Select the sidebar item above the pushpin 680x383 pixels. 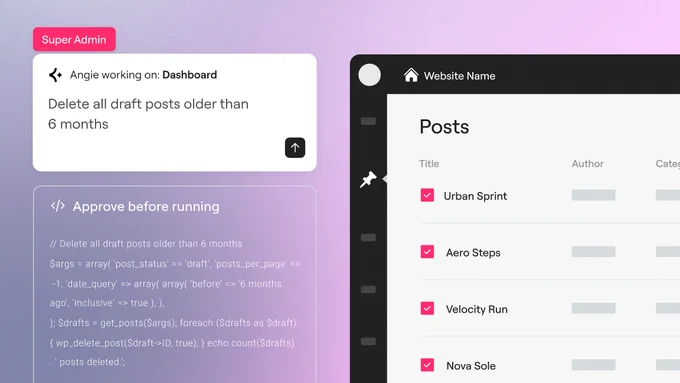point(368,121)
